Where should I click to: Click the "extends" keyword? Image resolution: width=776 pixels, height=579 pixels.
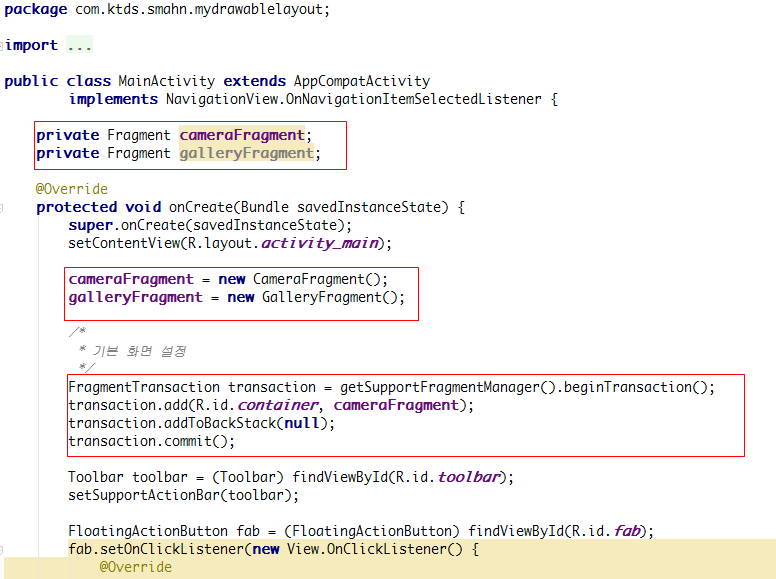pyautogui.click(x=254, y=81)
